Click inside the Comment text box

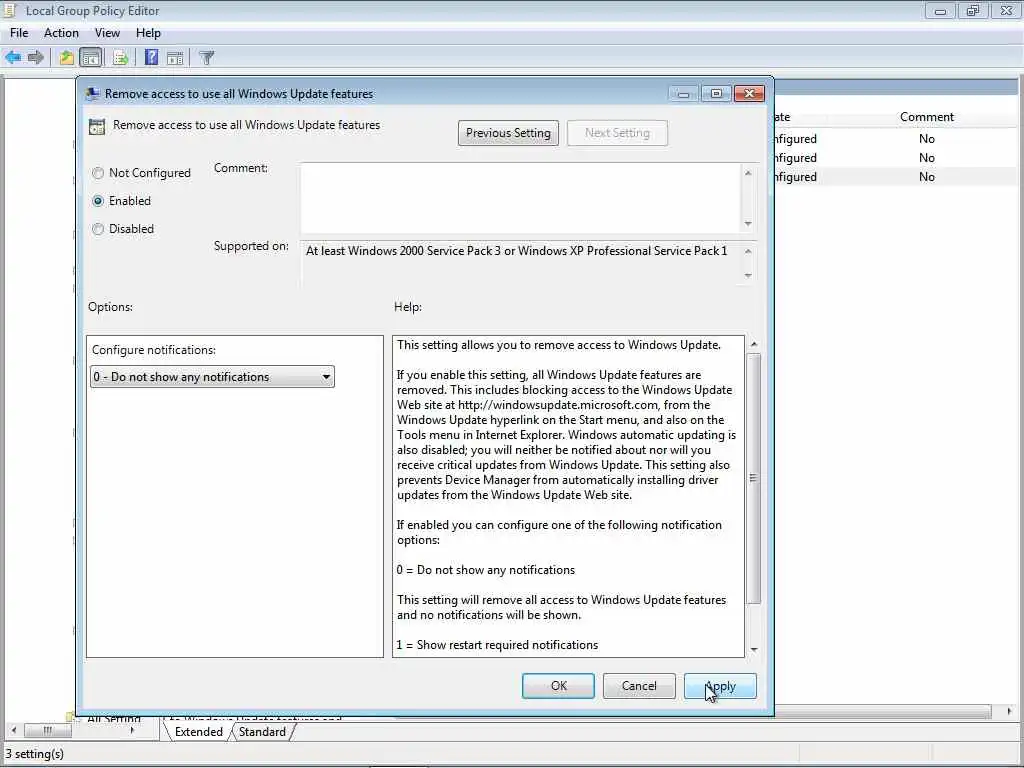tap(520, 198)
